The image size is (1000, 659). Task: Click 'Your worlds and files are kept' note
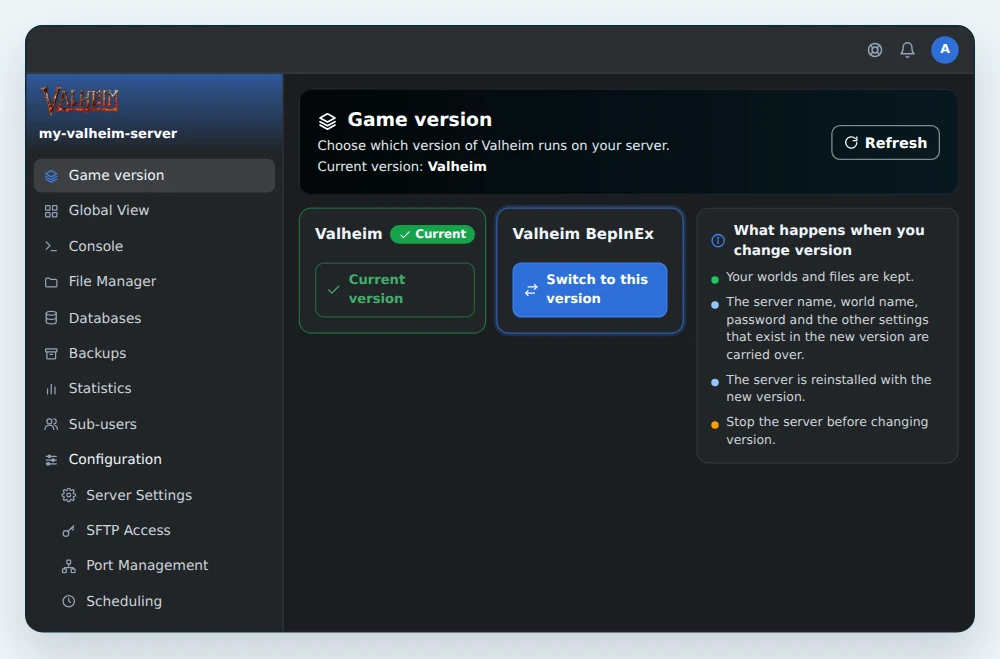coord(820,277)
